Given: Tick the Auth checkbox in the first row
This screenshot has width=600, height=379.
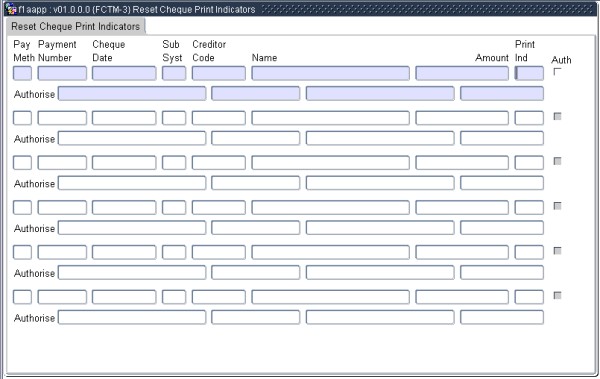Looking at the screenshot, I should [557, 72].
